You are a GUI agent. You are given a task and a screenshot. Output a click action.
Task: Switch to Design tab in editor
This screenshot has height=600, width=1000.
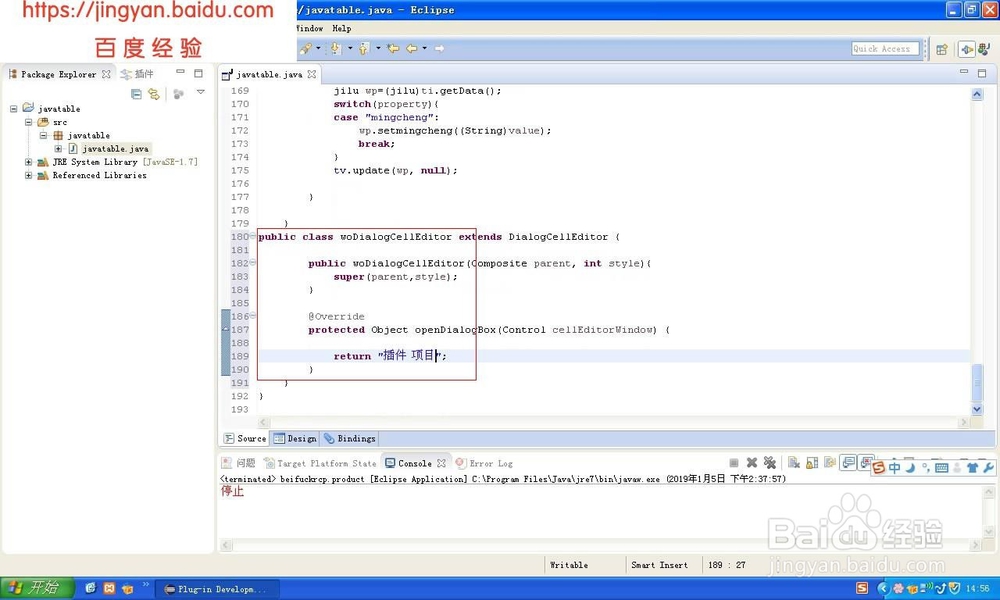tap(295, 439)
